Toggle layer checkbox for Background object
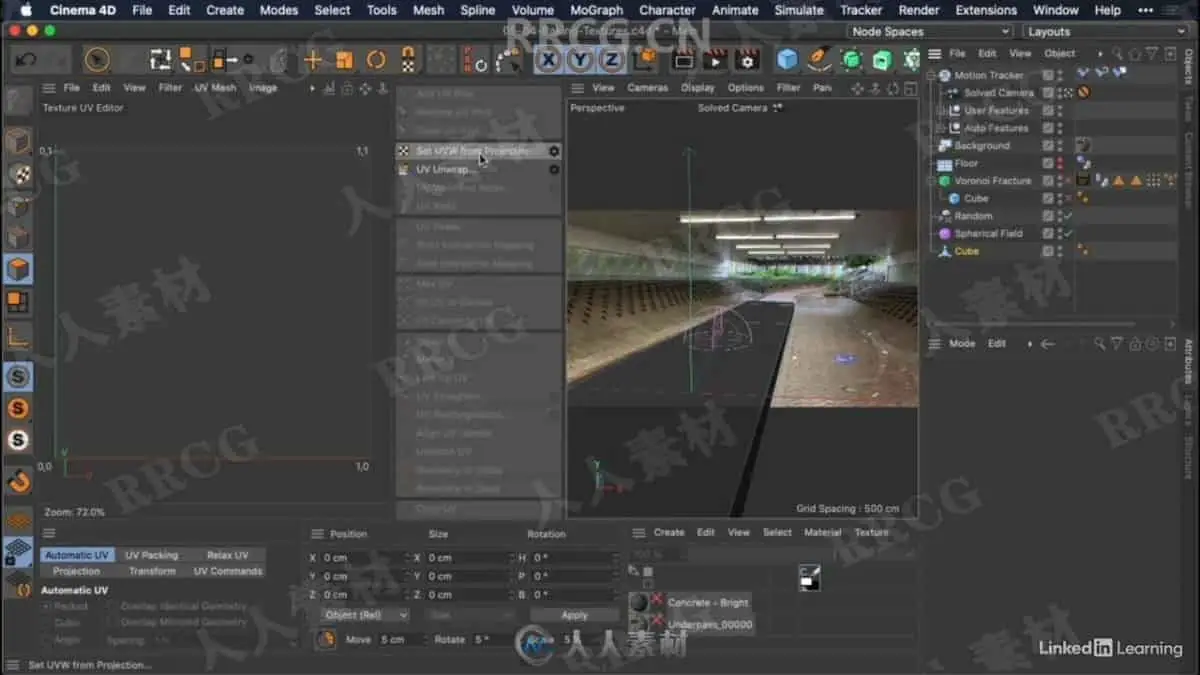The image size is (1200, 675). pyautogui.click(x=1048, y=146)
